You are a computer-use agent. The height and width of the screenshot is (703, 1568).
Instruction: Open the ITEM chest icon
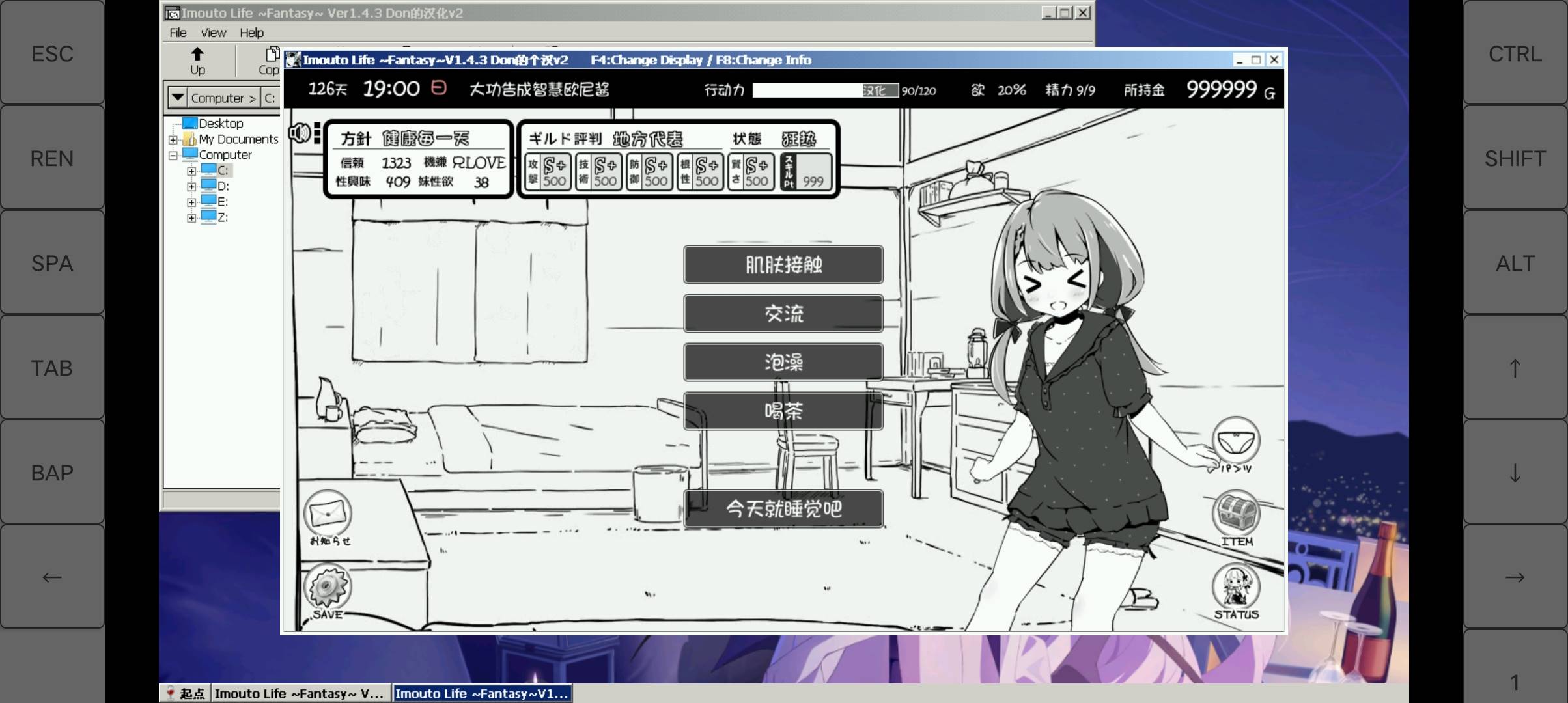(x=1235, y=514)
